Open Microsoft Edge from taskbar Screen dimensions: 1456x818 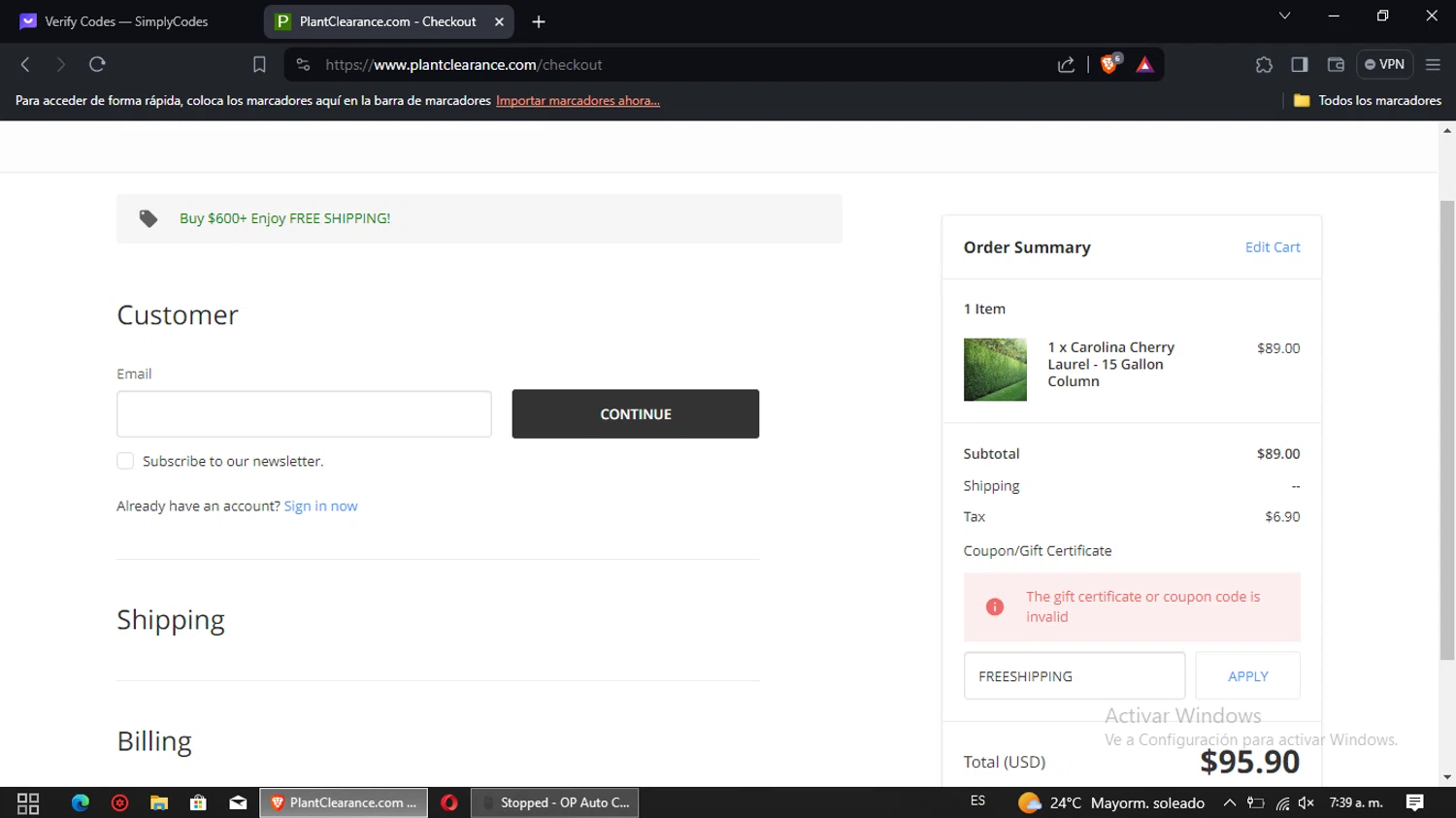(x=81, y=802)
